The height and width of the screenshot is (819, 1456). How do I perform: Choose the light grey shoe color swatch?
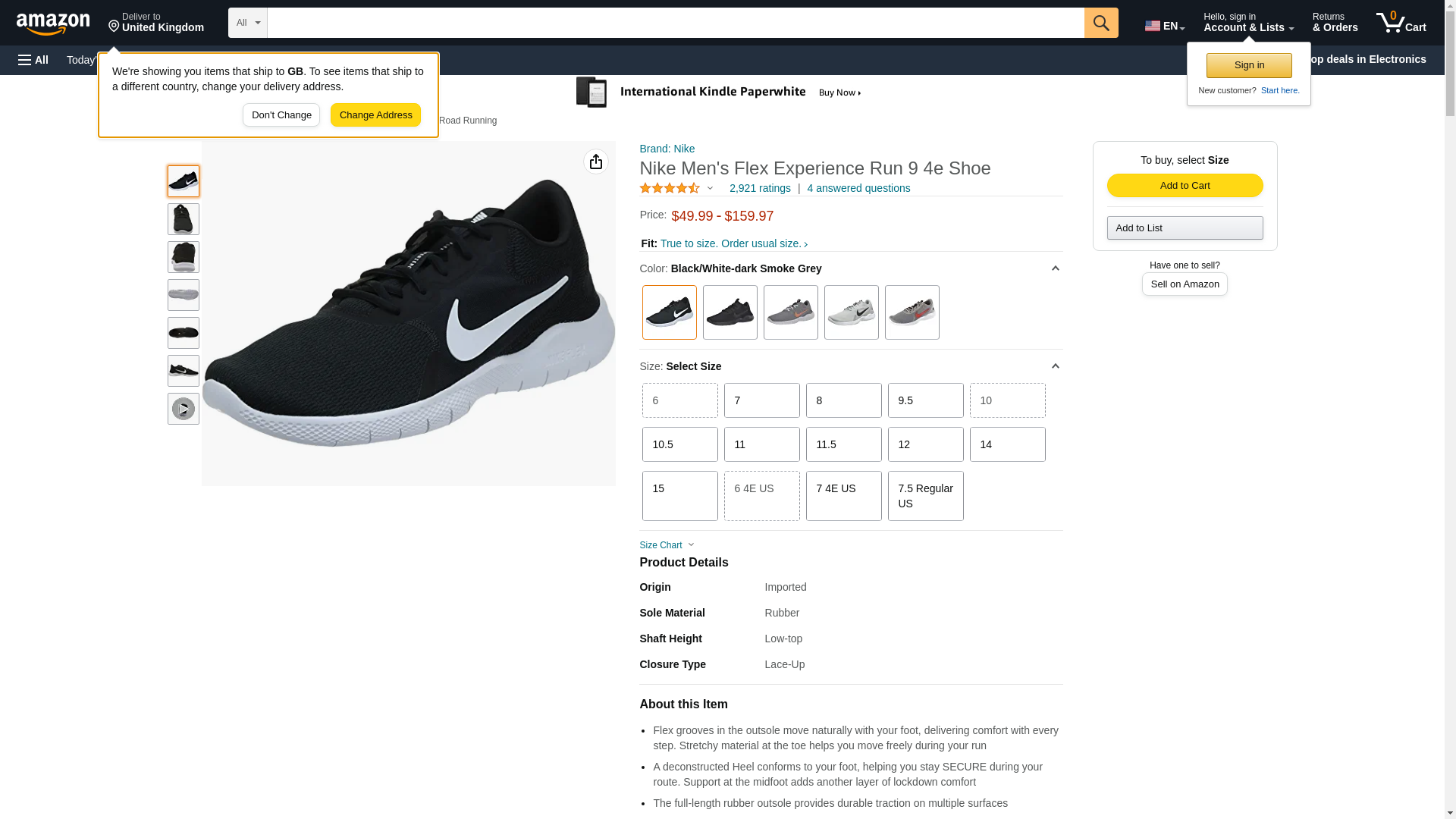tap(851, 312)
